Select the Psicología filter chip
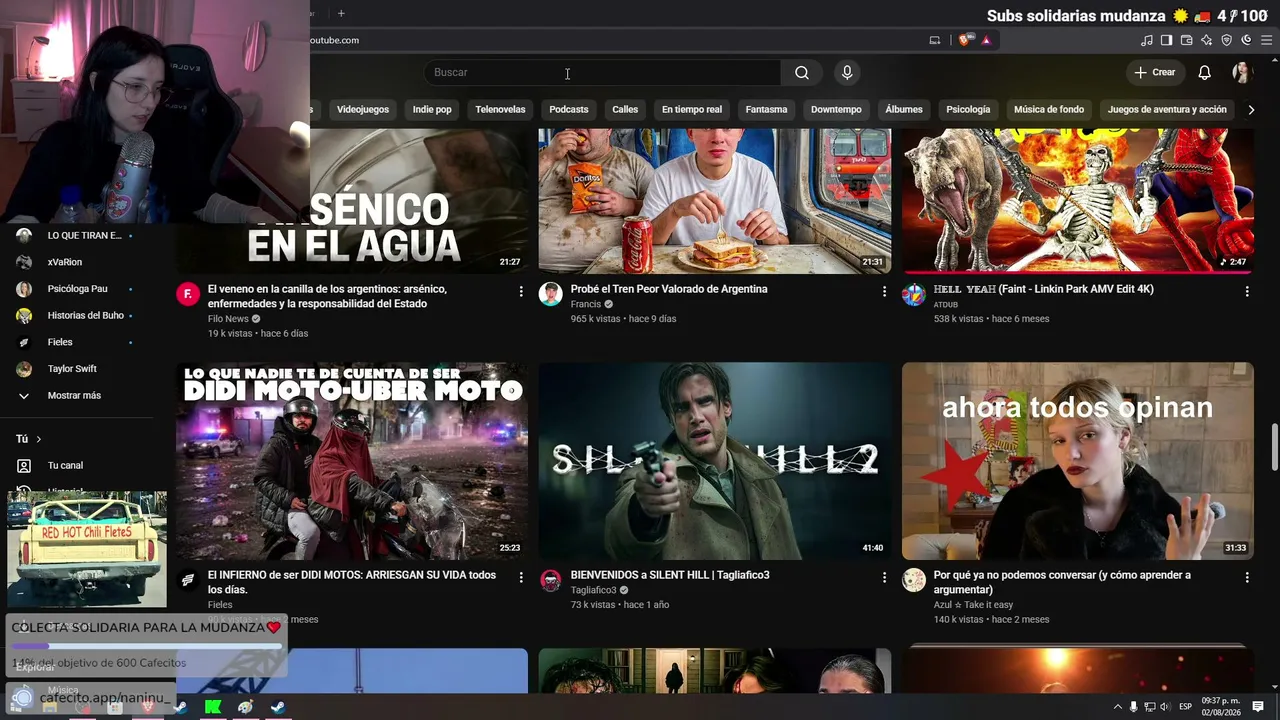This screenshot has height=720, width=1280. coord(968,110)
